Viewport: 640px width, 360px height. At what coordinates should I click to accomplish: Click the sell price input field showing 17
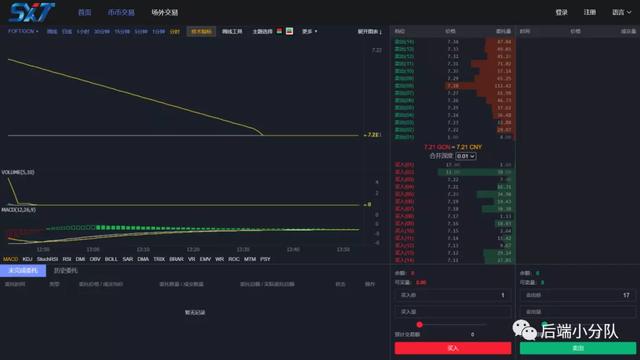click(578, 295)
